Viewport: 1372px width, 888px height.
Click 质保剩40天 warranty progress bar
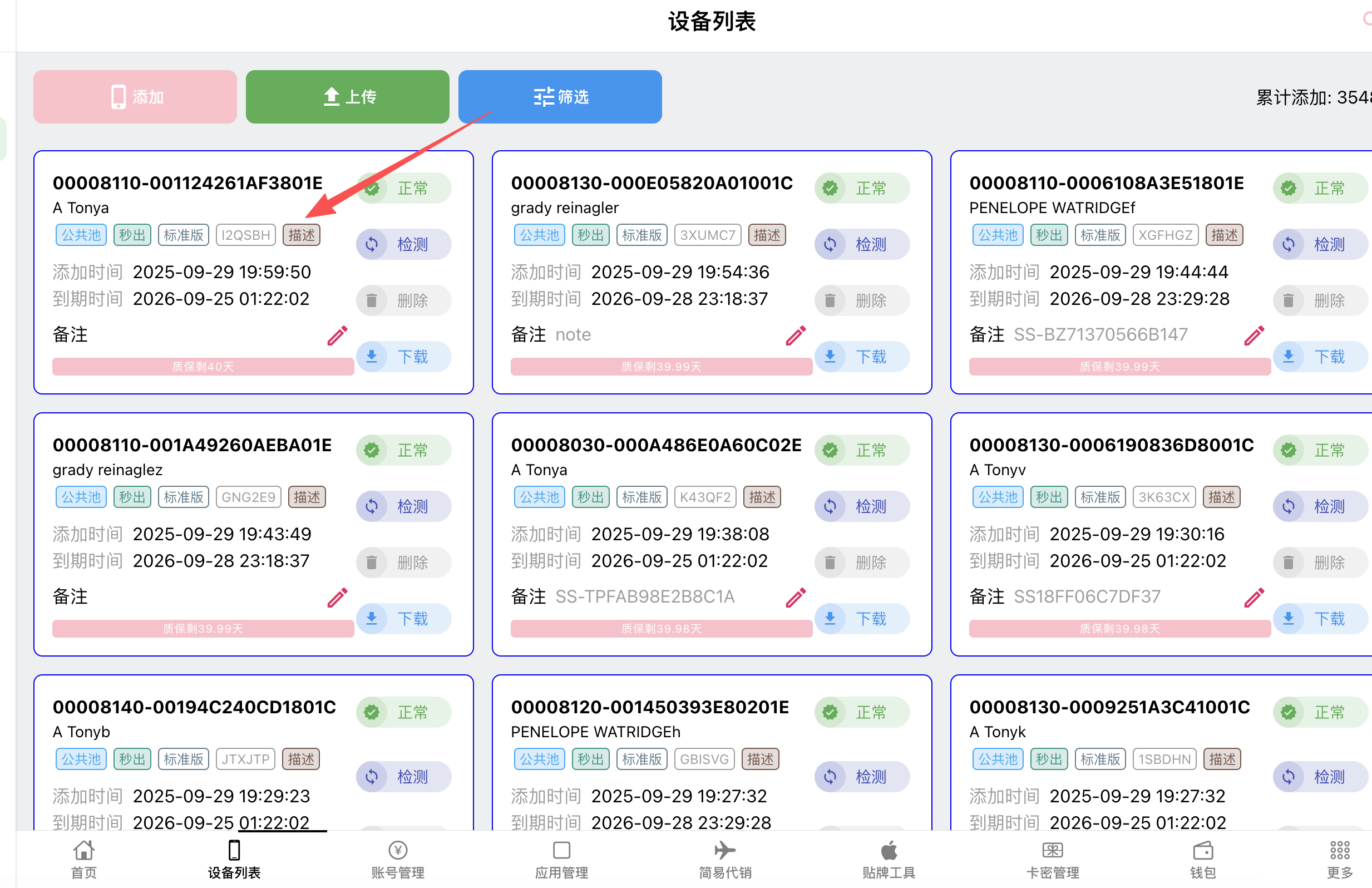tap(203, 367)
